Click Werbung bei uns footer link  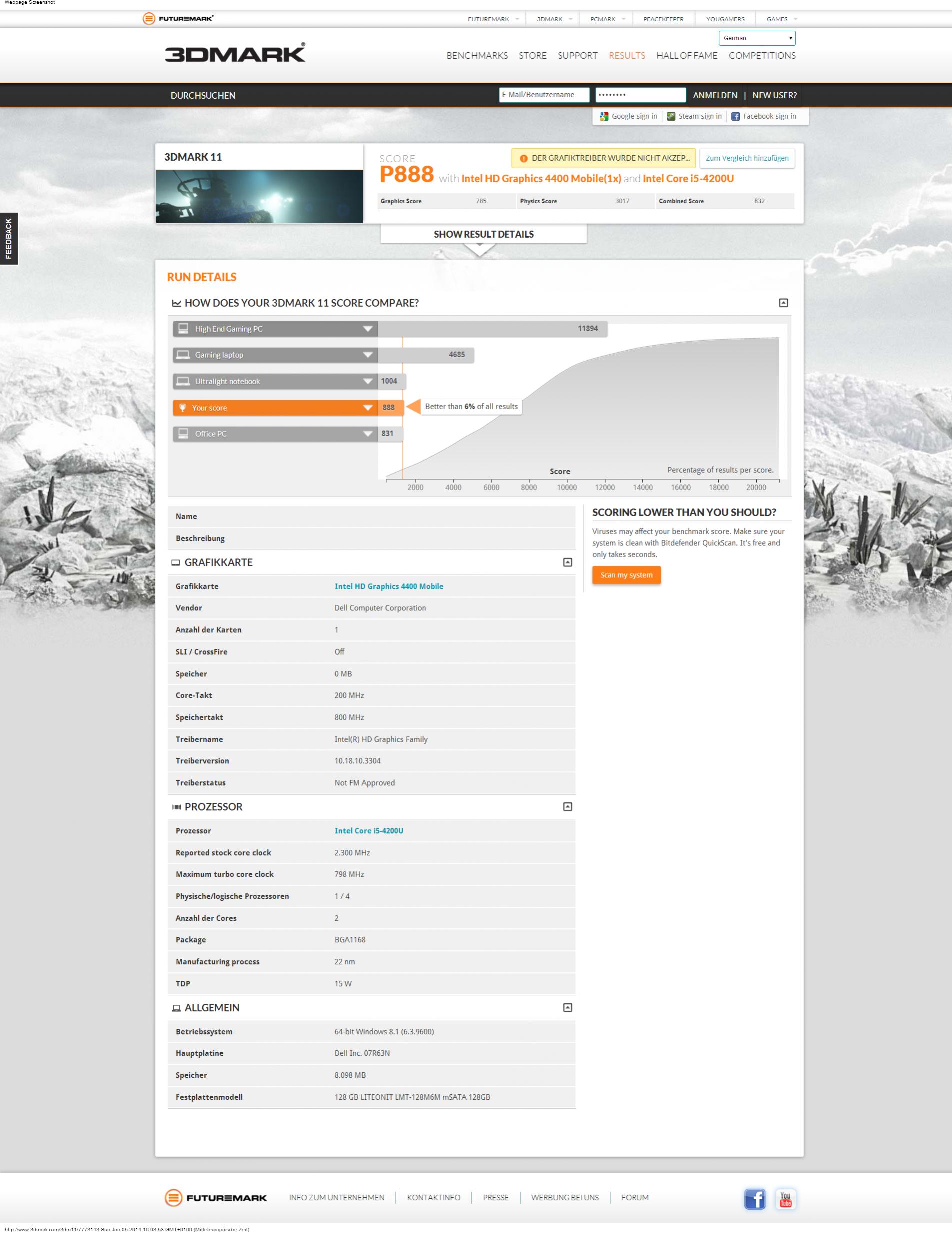[x=565, y=1197]
